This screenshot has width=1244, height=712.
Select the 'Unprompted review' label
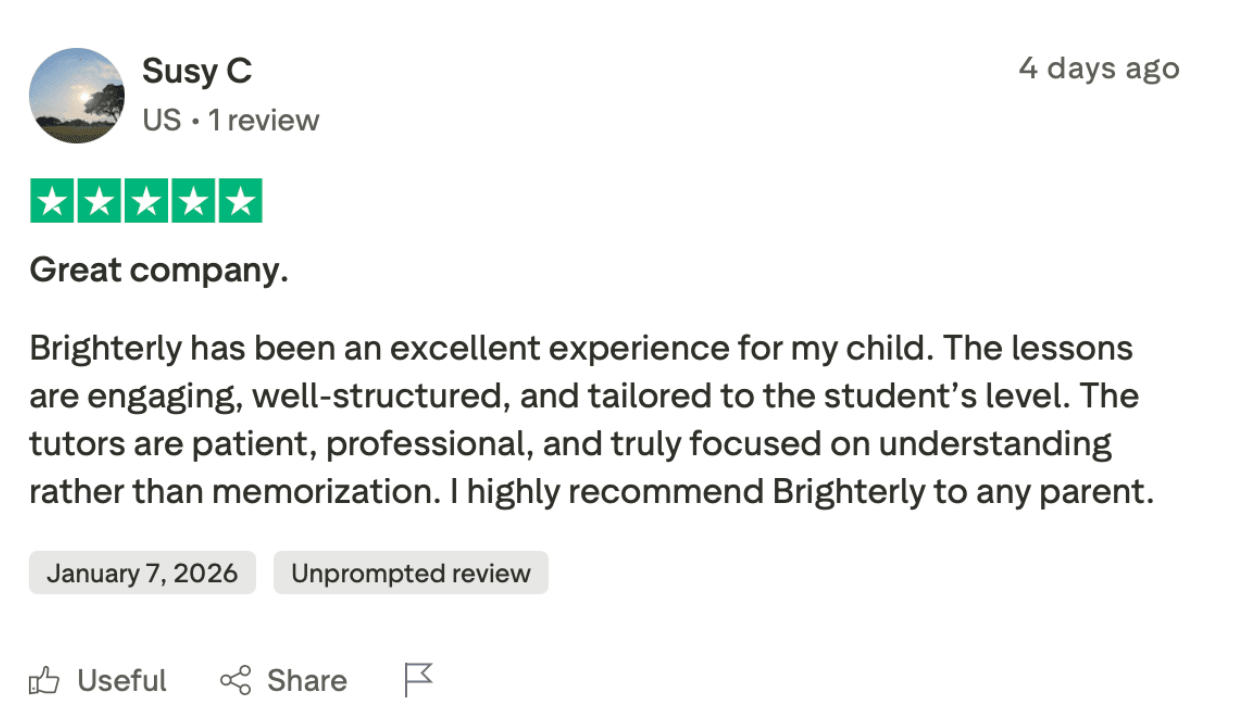coord(410,573)
